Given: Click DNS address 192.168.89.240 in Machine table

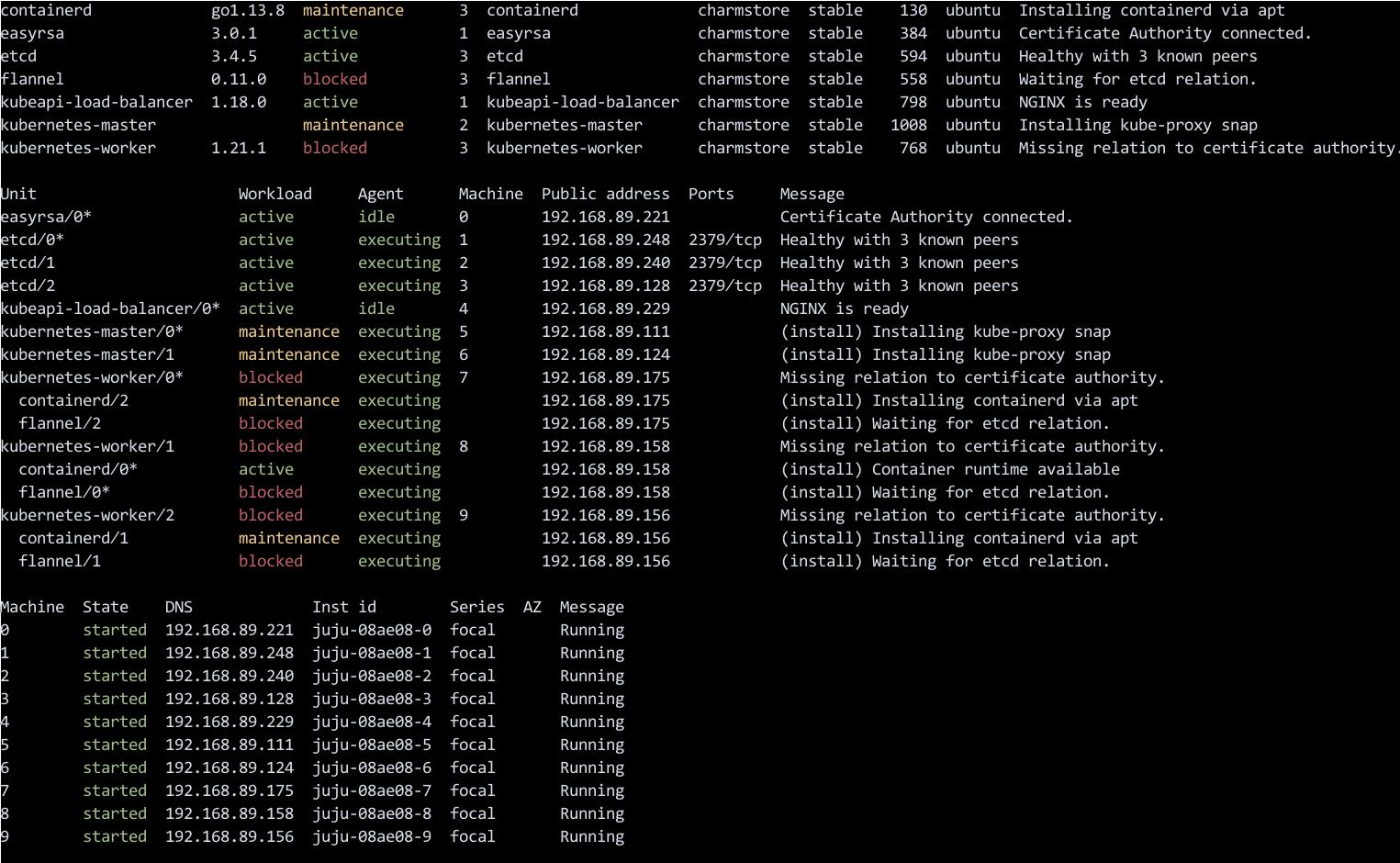Looking at the screenshot, I should tap(230, 676).
